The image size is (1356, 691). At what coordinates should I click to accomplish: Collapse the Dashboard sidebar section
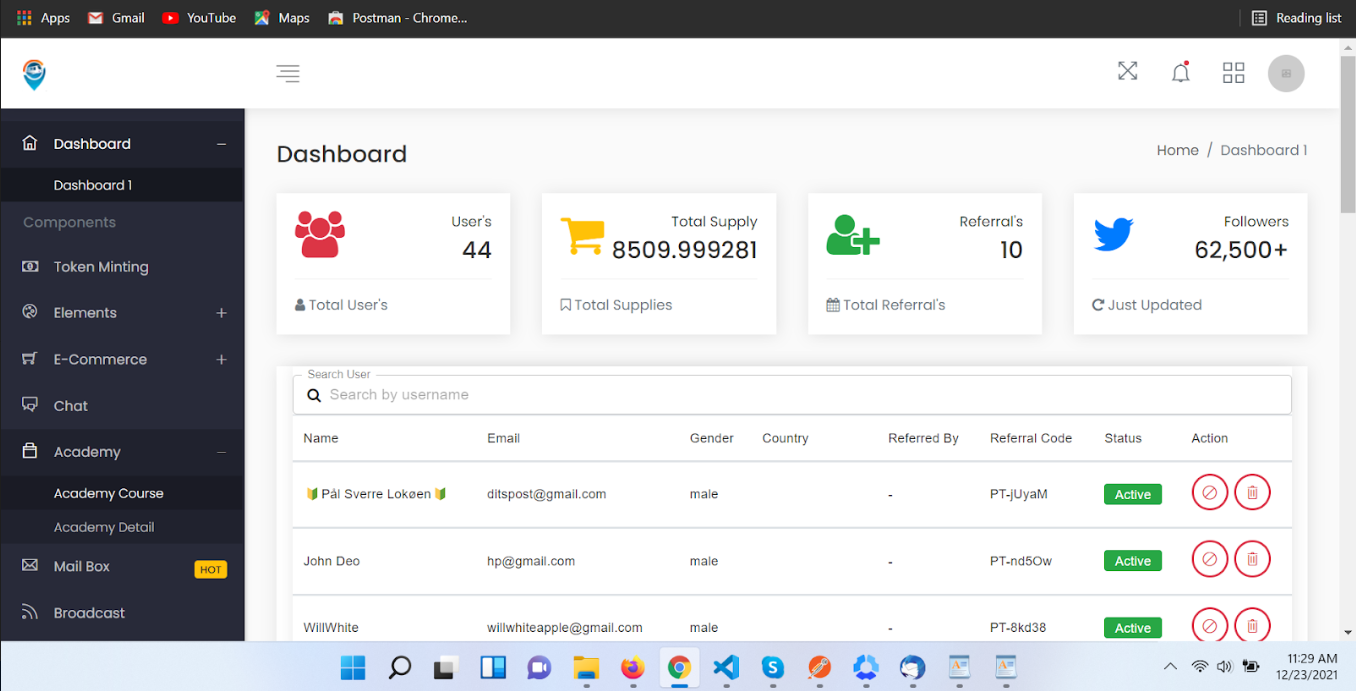tap(222, 144)
